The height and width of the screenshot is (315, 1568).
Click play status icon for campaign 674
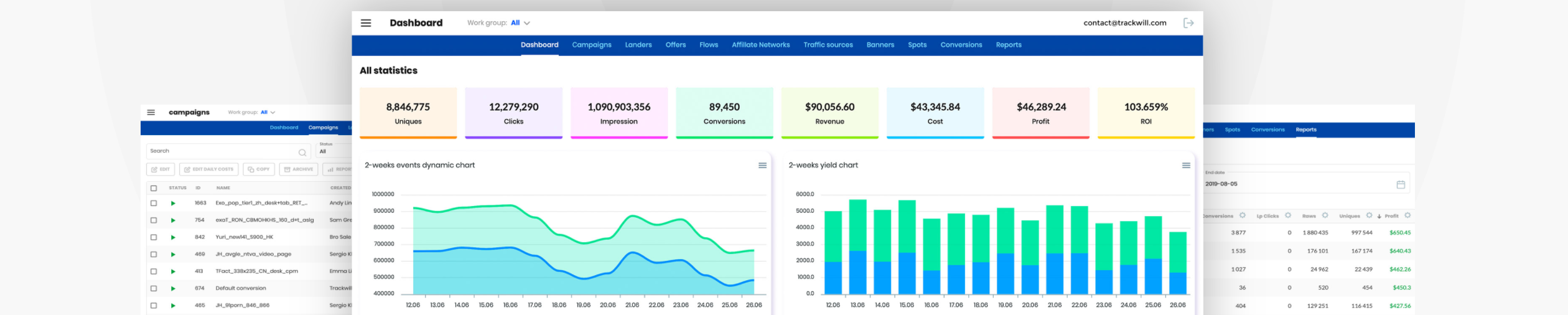pyautogui.click(x=173, y=289)
